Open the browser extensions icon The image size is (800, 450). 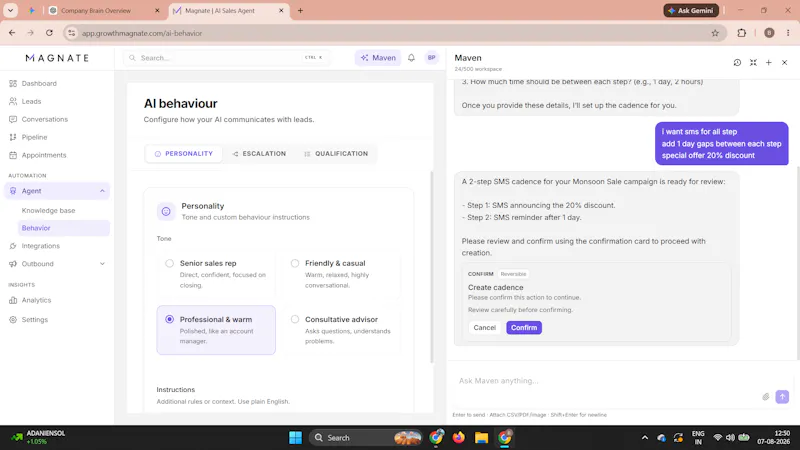pyautogui.click(x=741, y=33)
